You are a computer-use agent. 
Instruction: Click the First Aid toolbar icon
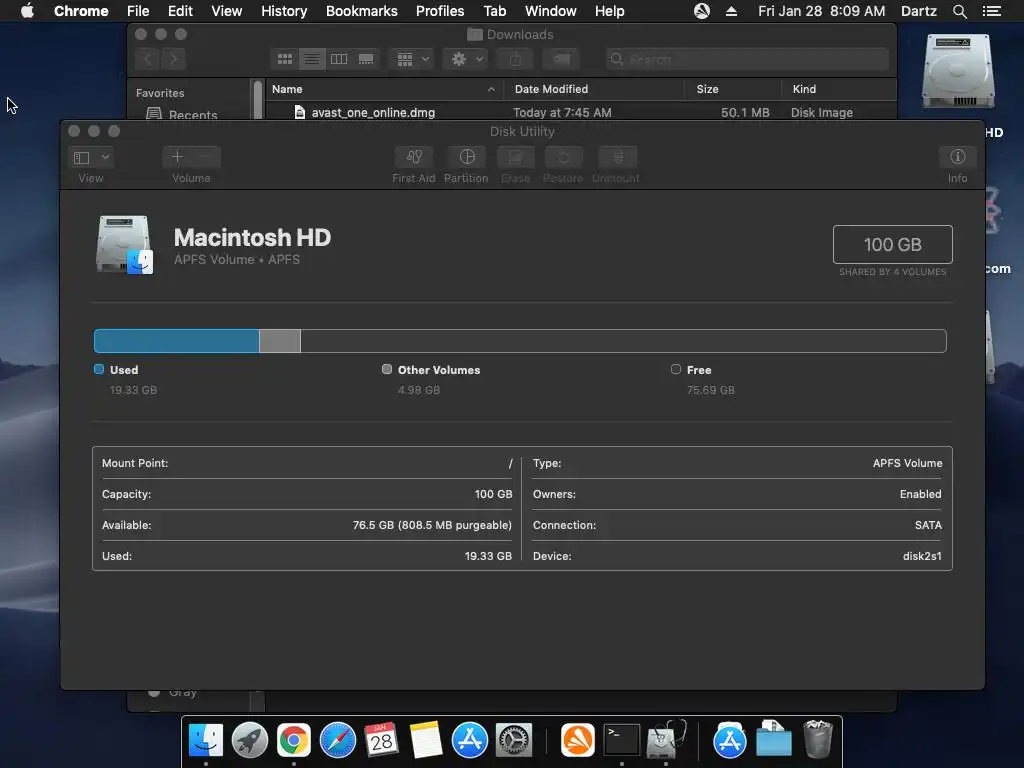point(413,157)
